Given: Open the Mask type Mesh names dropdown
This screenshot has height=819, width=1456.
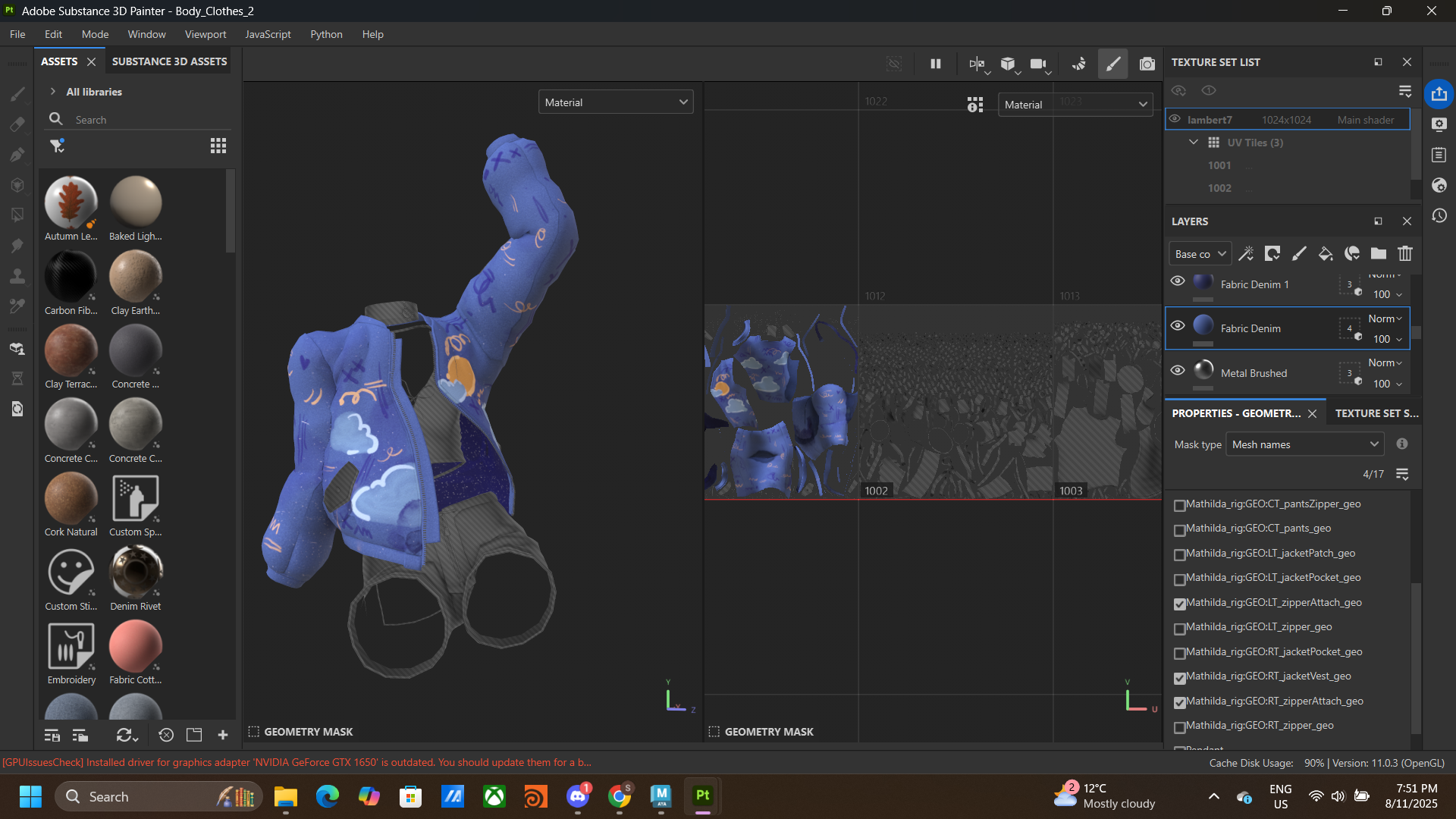Looking at the screenshot, I should 1305,444.
